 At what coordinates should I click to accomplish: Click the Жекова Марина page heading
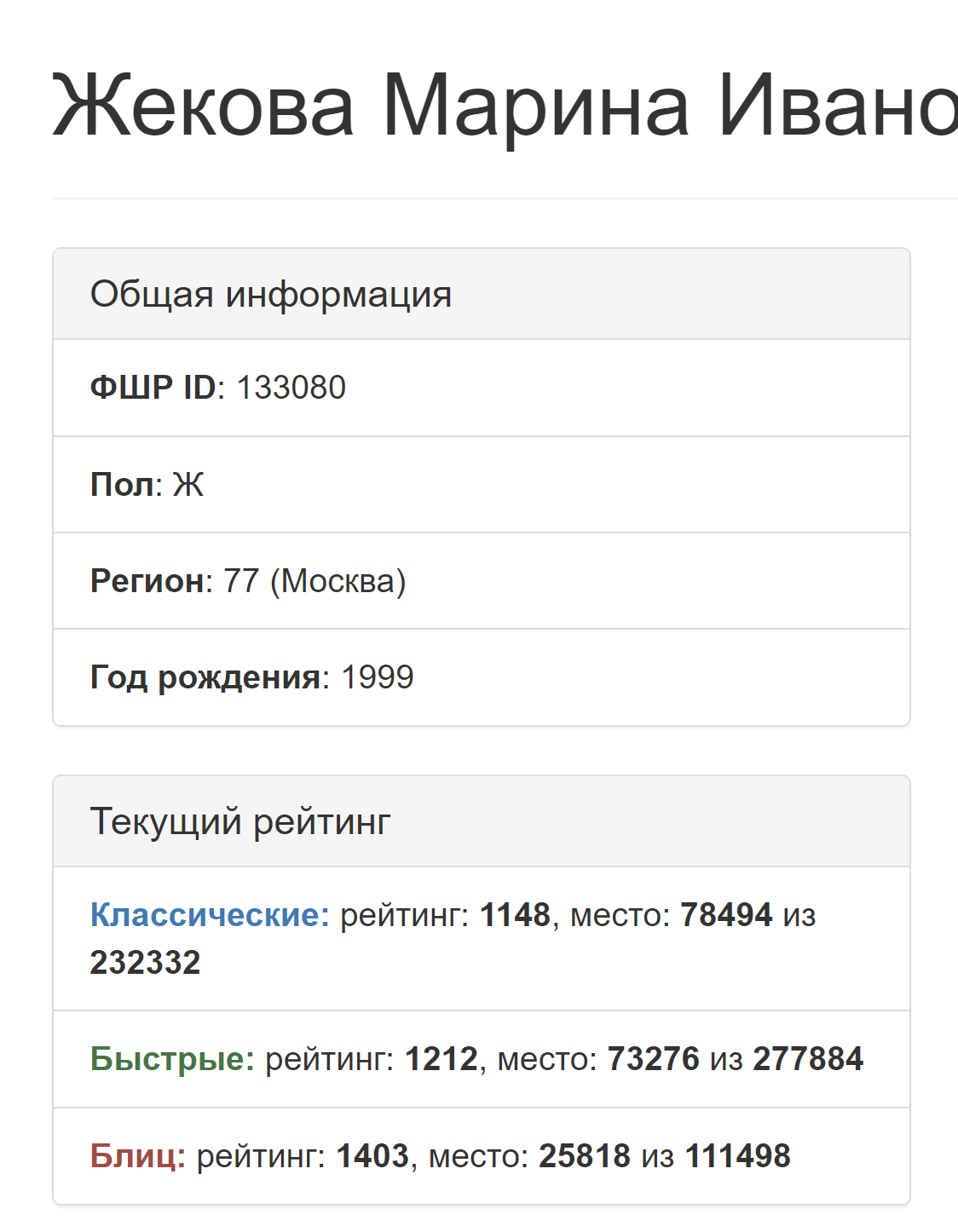point(505,106)
